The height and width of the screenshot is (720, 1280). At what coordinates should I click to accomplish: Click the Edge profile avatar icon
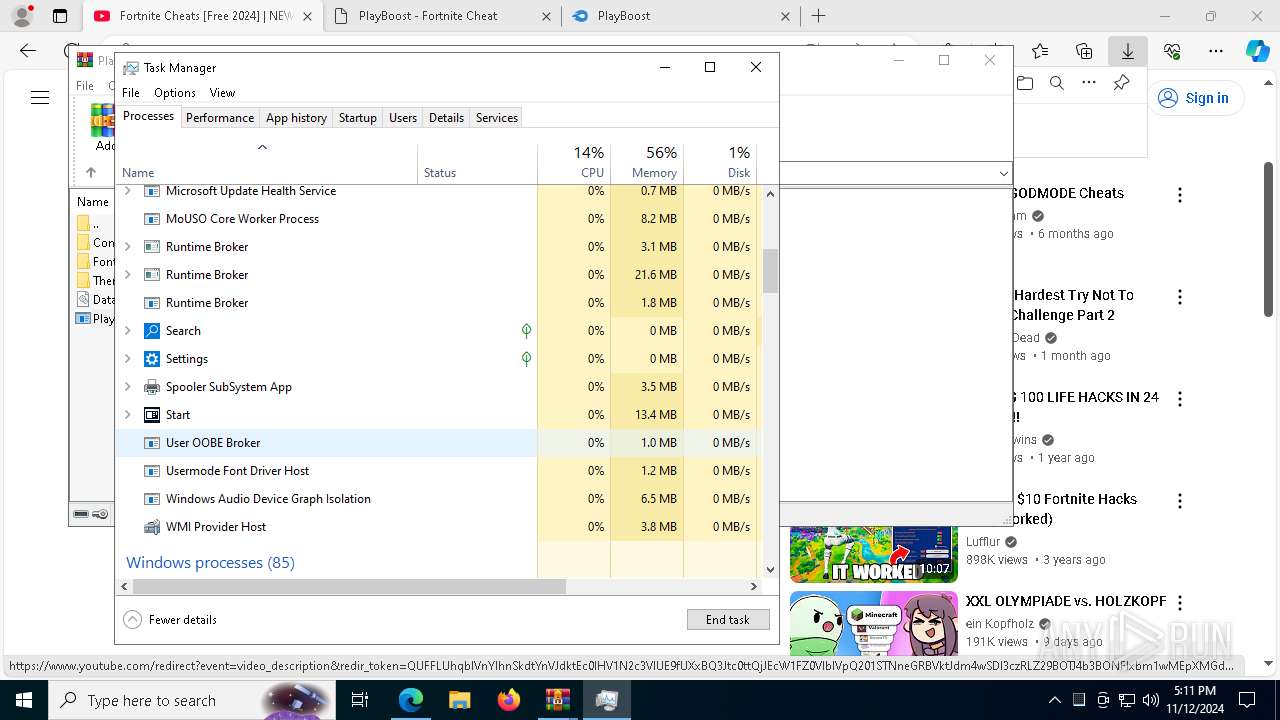click(x=21, y=16)
